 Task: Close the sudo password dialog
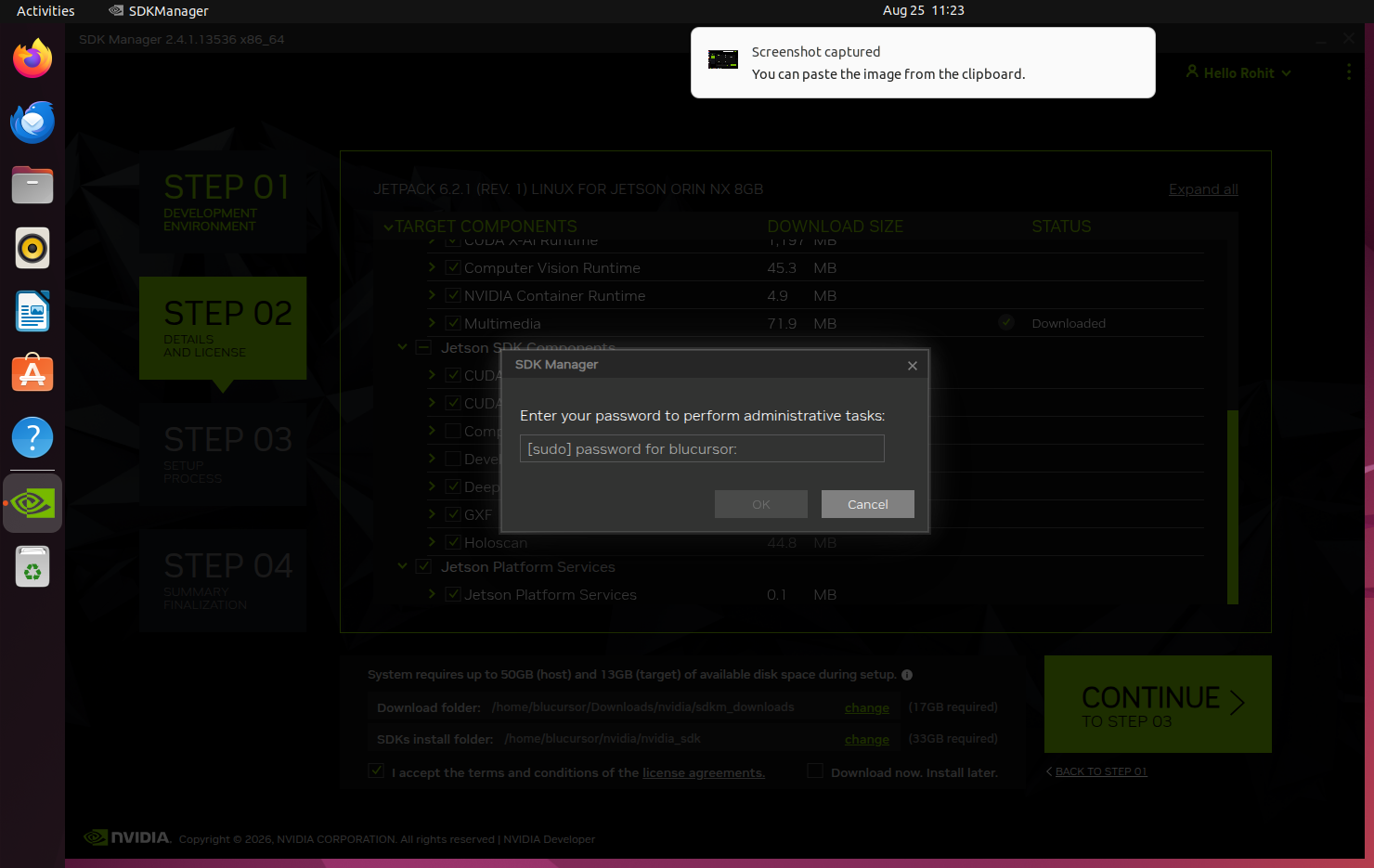click(913, 366)
